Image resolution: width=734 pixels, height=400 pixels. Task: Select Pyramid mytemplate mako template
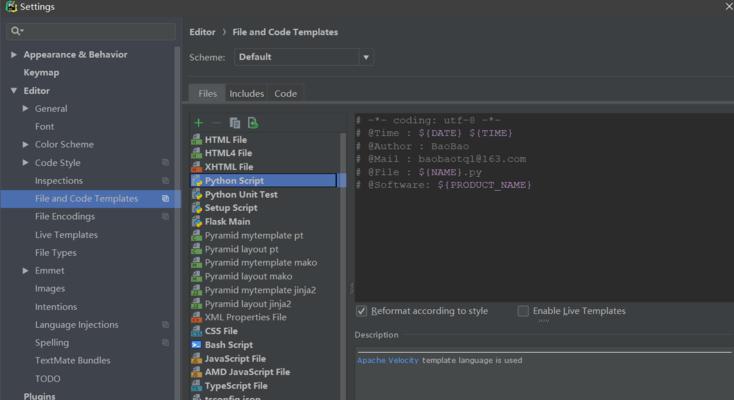[x=261, y=263]
